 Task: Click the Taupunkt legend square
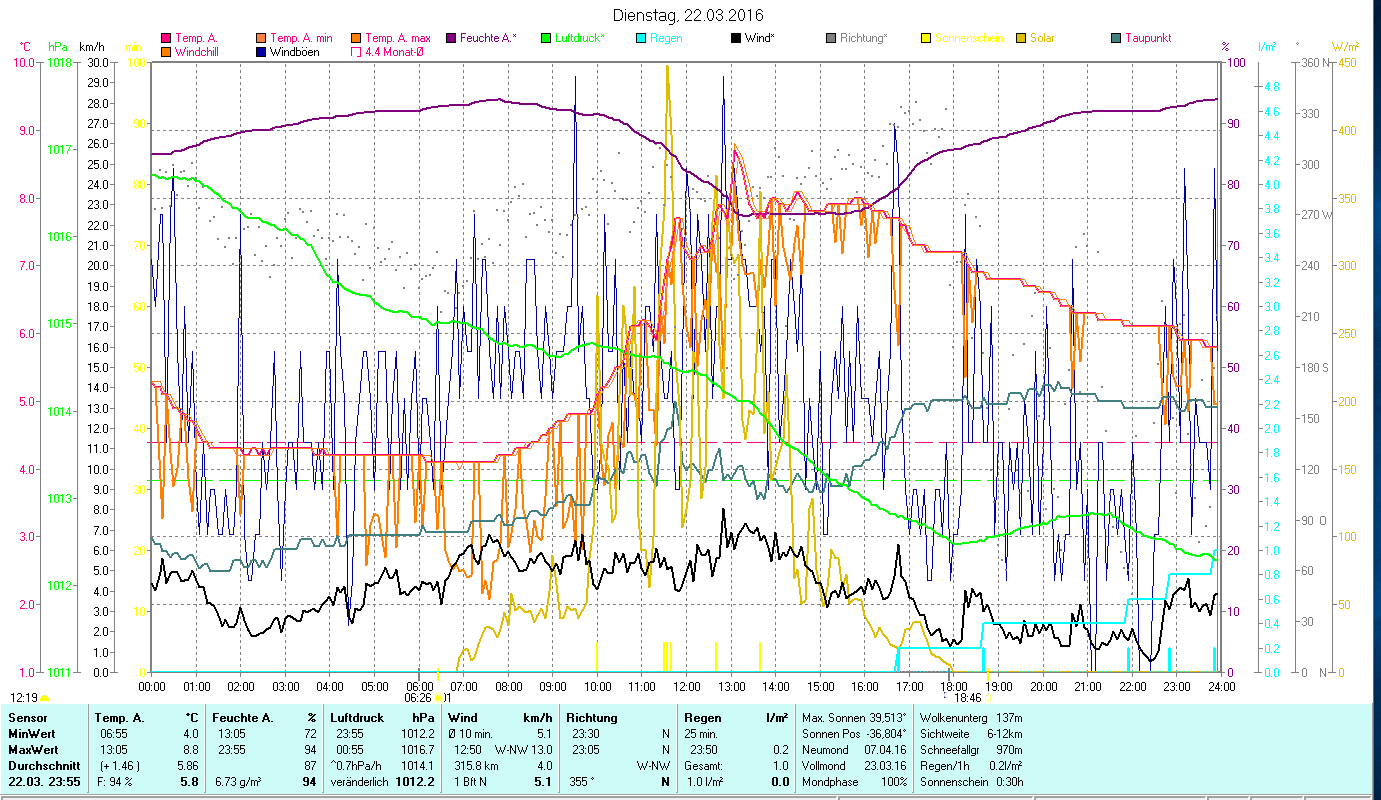pos(1117,38)
